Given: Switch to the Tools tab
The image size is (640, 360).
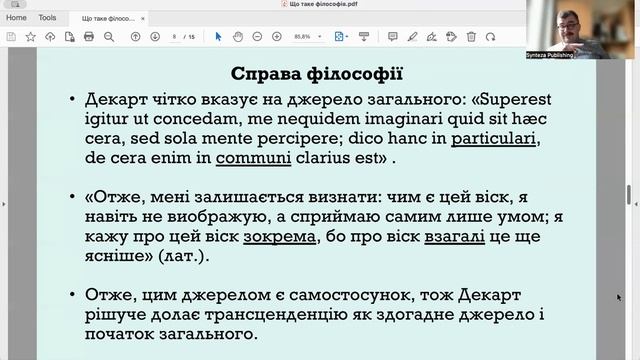Looking at the screenshot, I should point(47,18).
